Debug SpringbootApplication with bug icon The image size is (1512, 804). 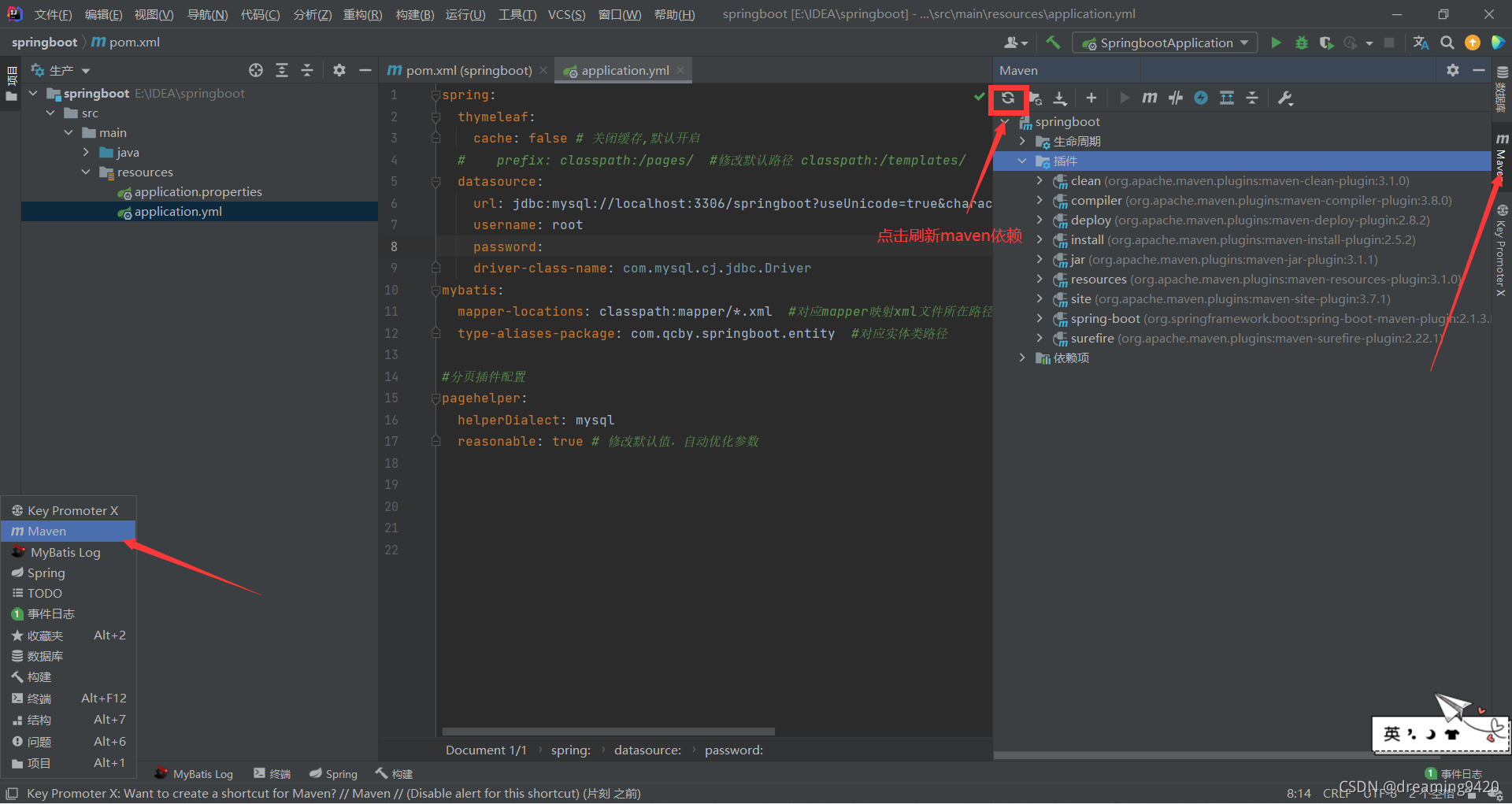tap(1301, 43)
